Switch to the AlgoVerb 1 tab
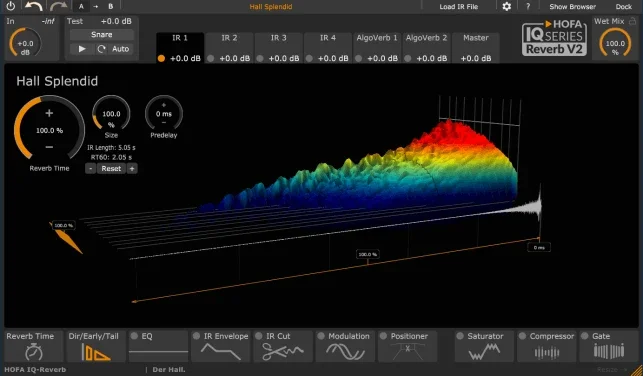 [x=377, y=48]
